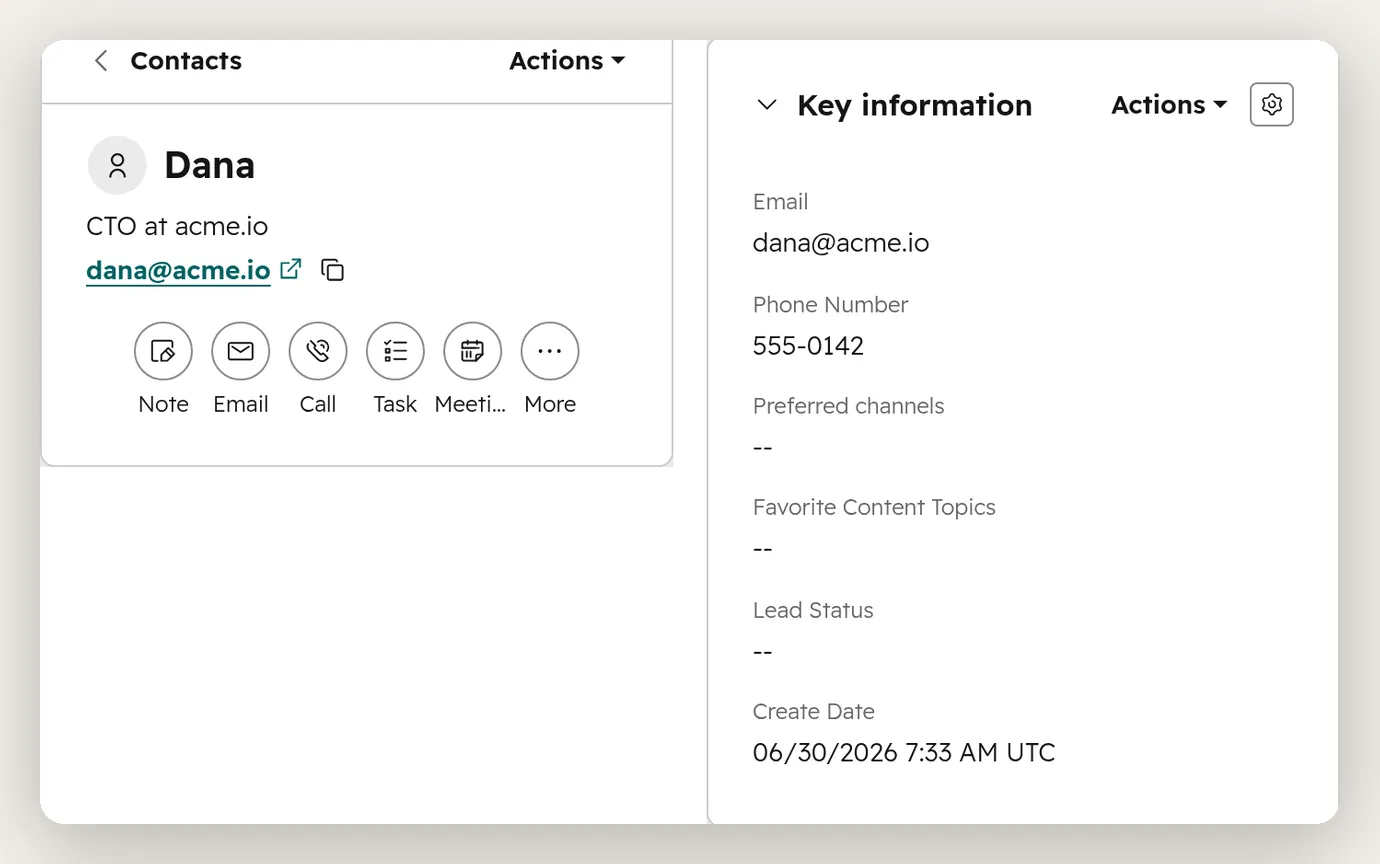Edit the empty Preferred channels field
This screenshot has height=864, width=1380.
pyautogui.click(x=763, y=448)
